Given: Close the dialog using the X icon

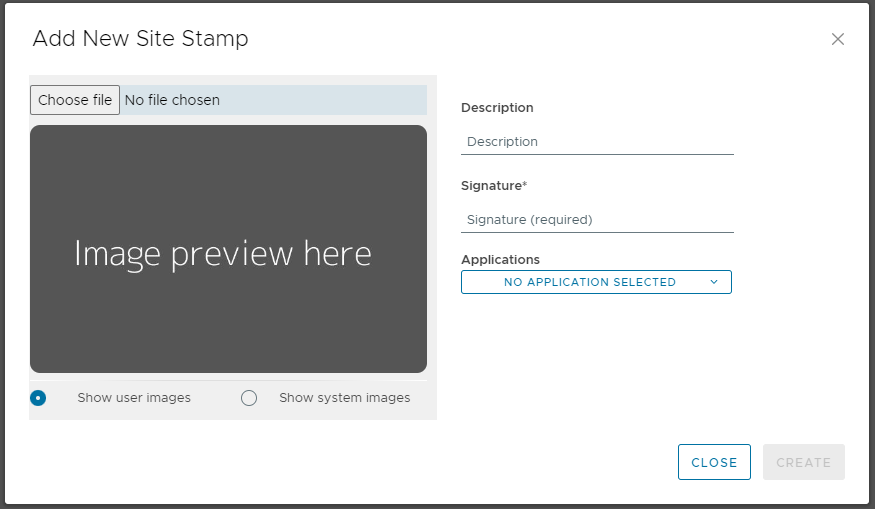Looking at the screenshot, I should (838, 39).
